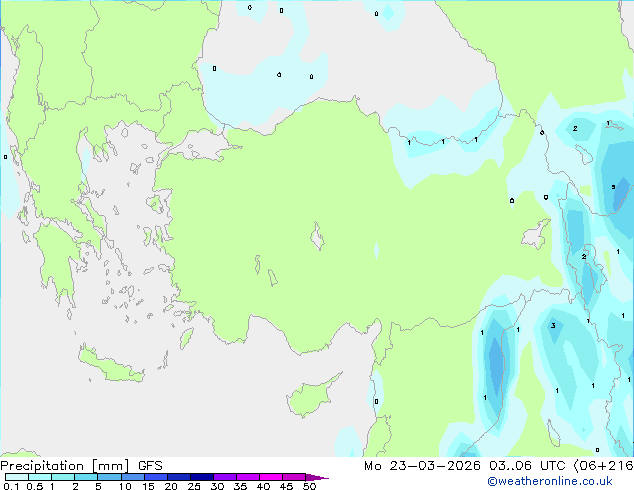This screenshot has width=634, height=490.
Task: Pick the 20–25 mm legend color
Action: click(x=178, y=477)
